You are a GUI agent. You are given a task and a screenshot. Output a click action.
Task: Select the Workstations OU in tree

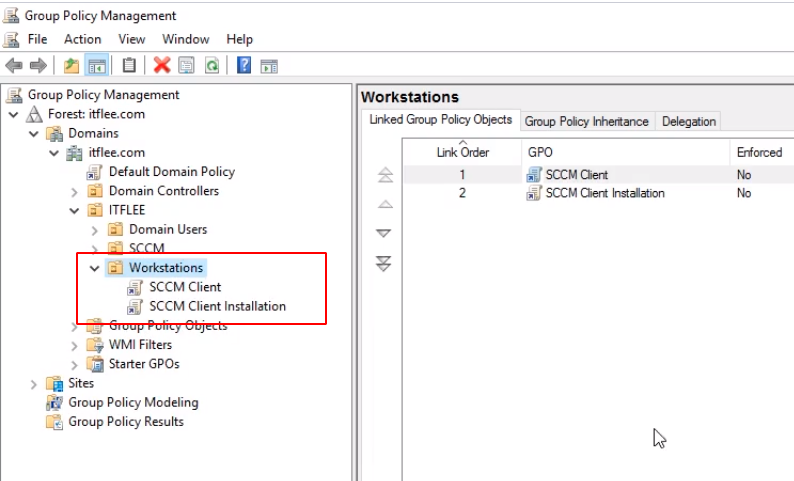click(x=166, y=268)
